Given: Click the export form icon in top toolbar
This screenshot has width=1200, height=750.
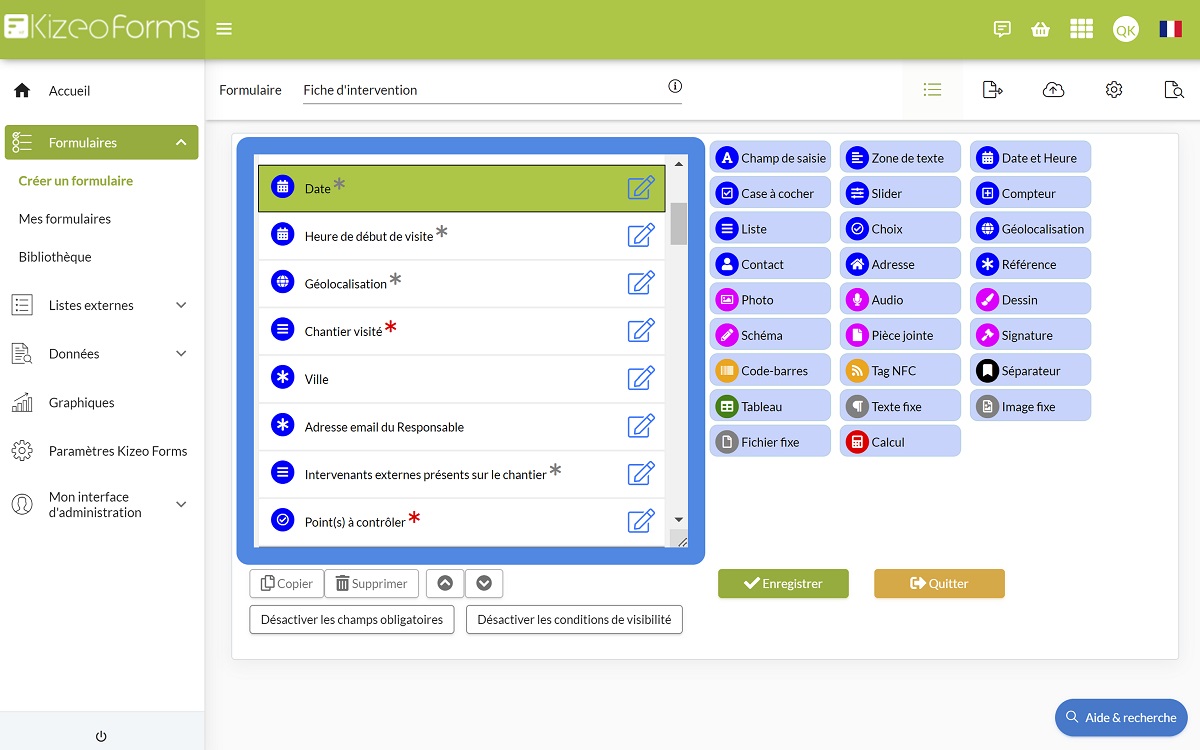Looking at the screenshot, I should coord(992,90).
